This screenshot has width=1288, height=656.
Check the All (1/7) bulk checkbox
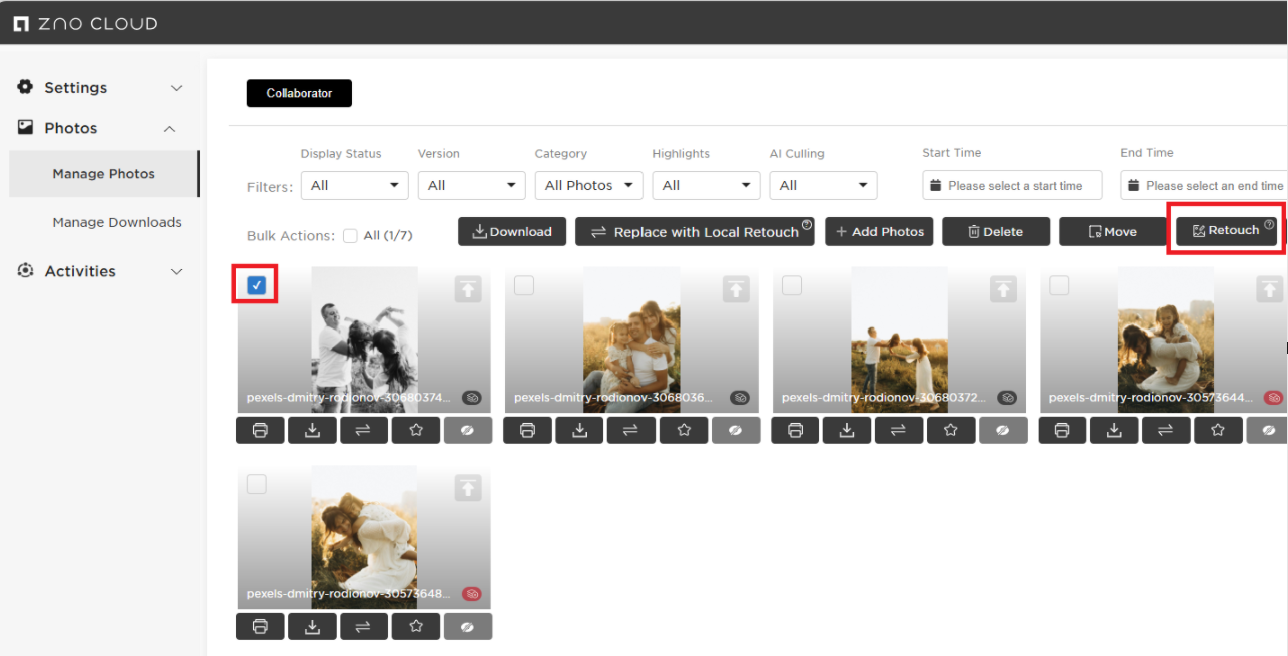(350, 236)
